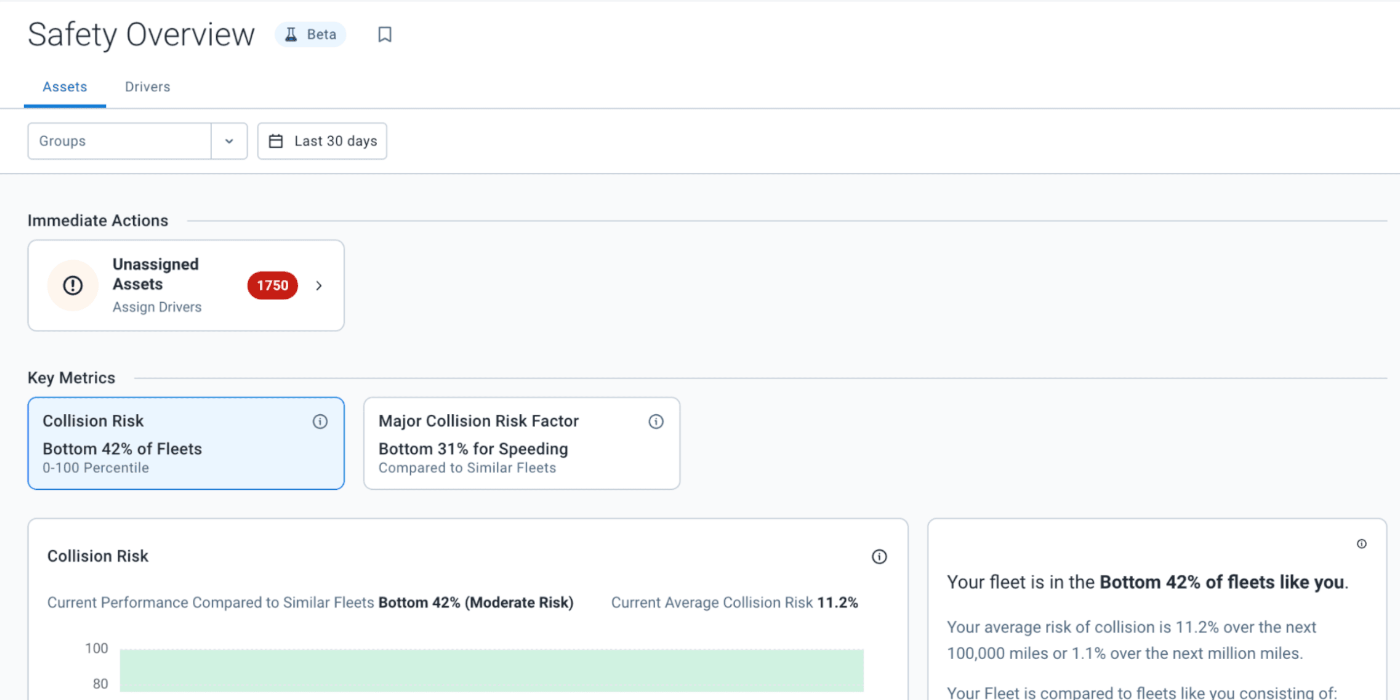Image resolution: width=1400 pixels, height=700 pixels.
Task: Click the calendar icon in date filter
Action: tap(276, 141)
